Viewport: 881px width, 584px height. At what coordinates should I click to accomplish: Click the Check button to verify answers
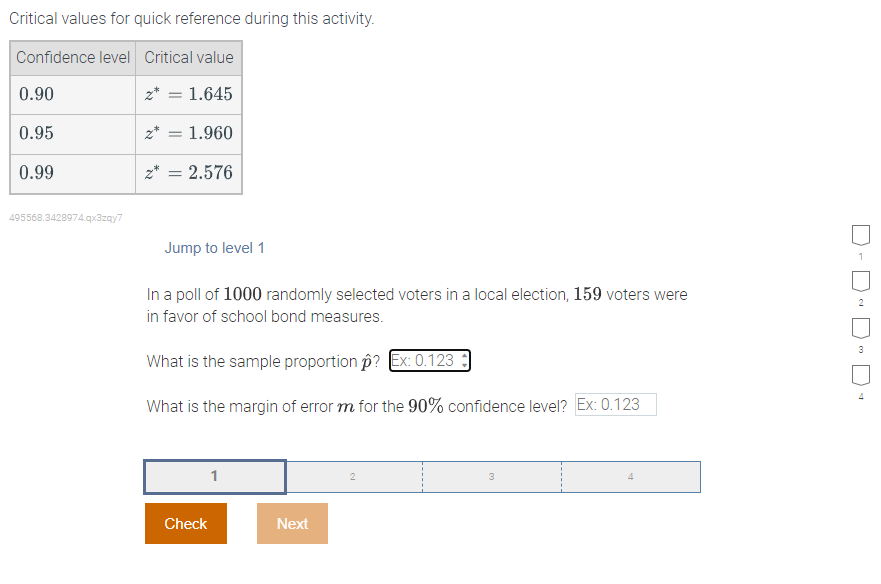point(185,523)
